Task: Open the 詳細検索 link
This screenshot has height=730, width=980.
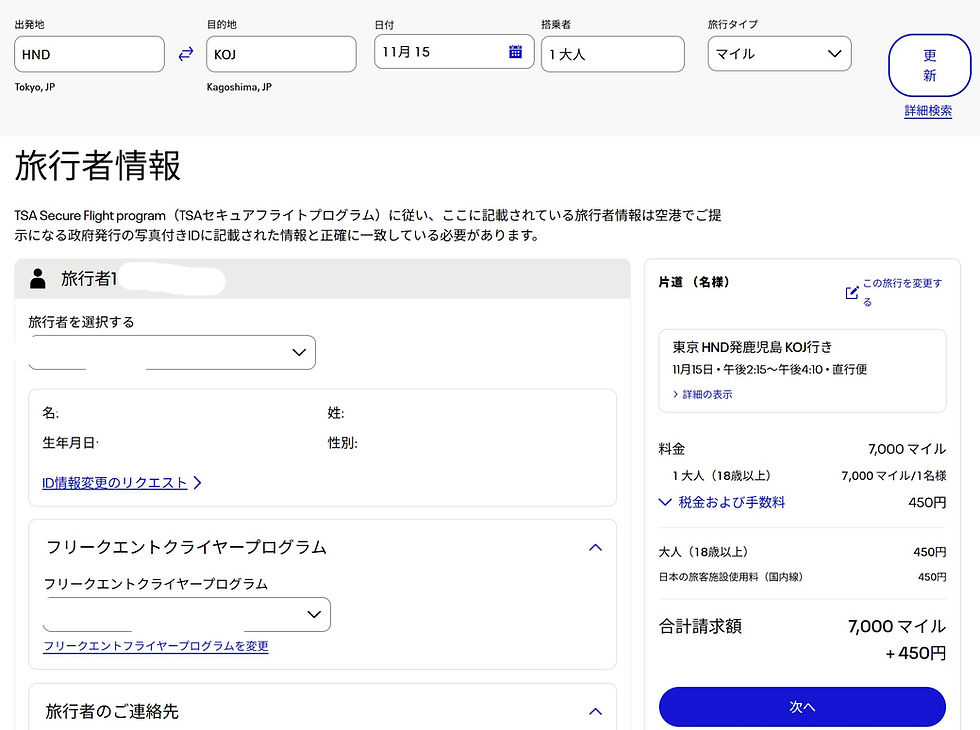Action: [x=927, y=111]
